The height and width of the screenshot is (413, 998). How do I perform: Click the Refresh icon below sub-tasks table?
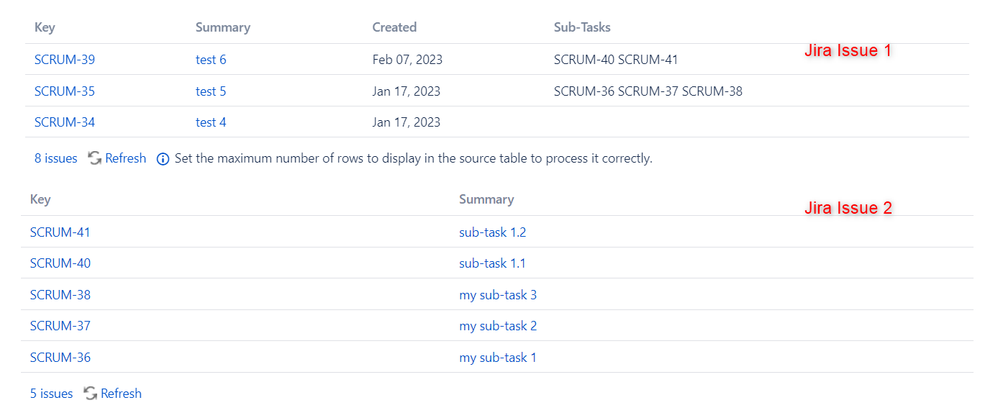tap(90, 393)
